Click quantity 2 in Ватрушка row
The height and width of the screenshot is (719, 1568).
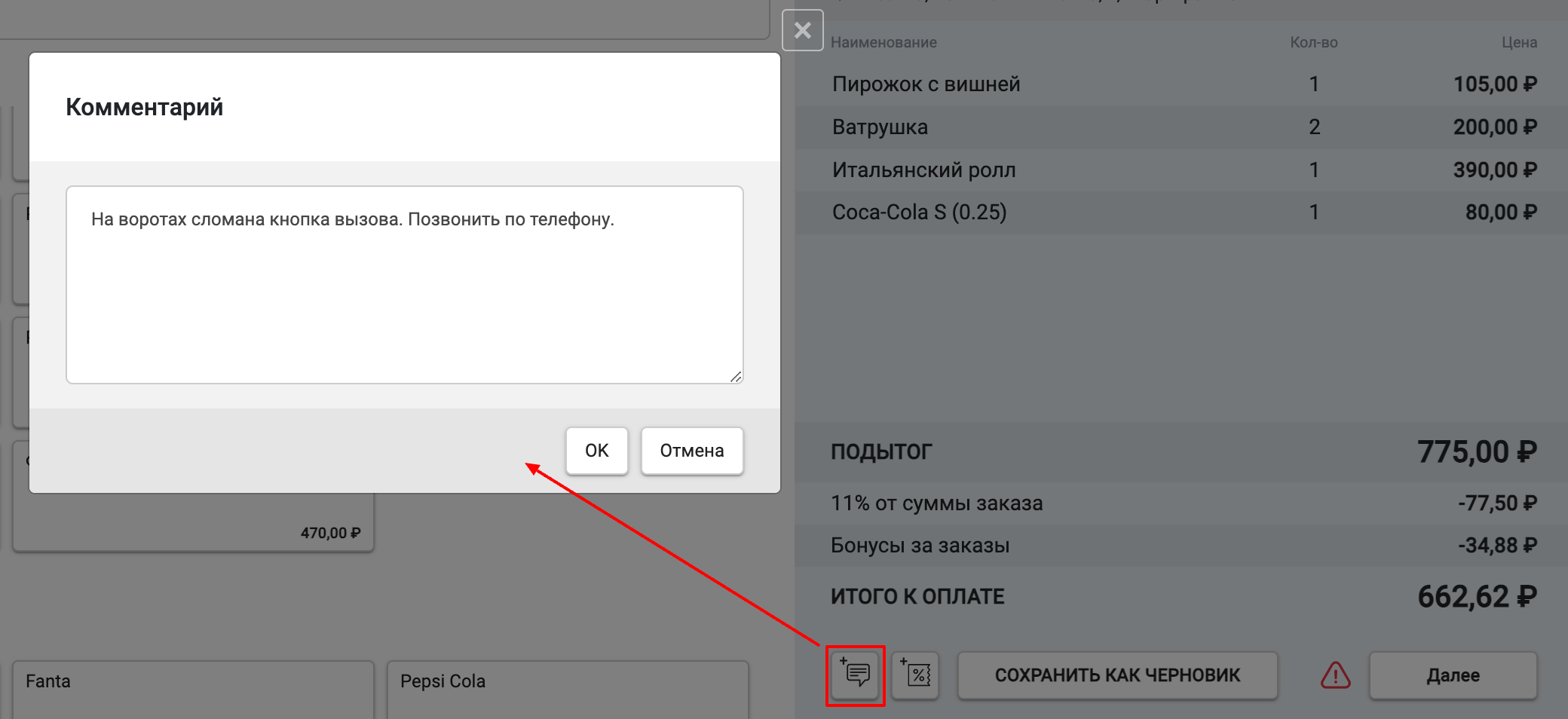click(x=1314, y=127)
